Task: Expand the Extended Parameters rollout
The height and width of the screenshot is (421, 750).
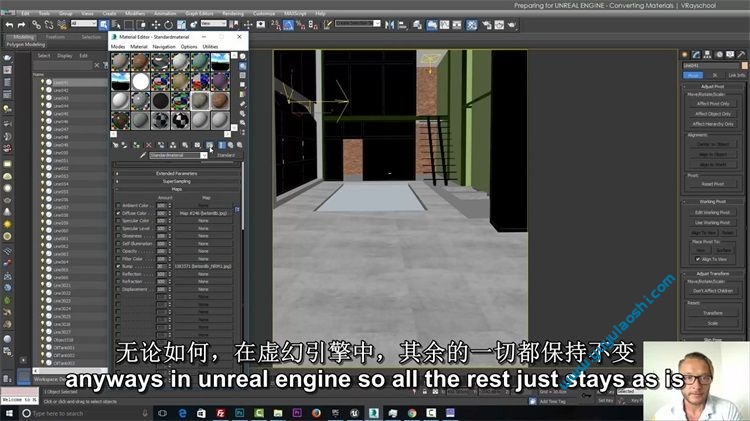Action: pos(176,174)
